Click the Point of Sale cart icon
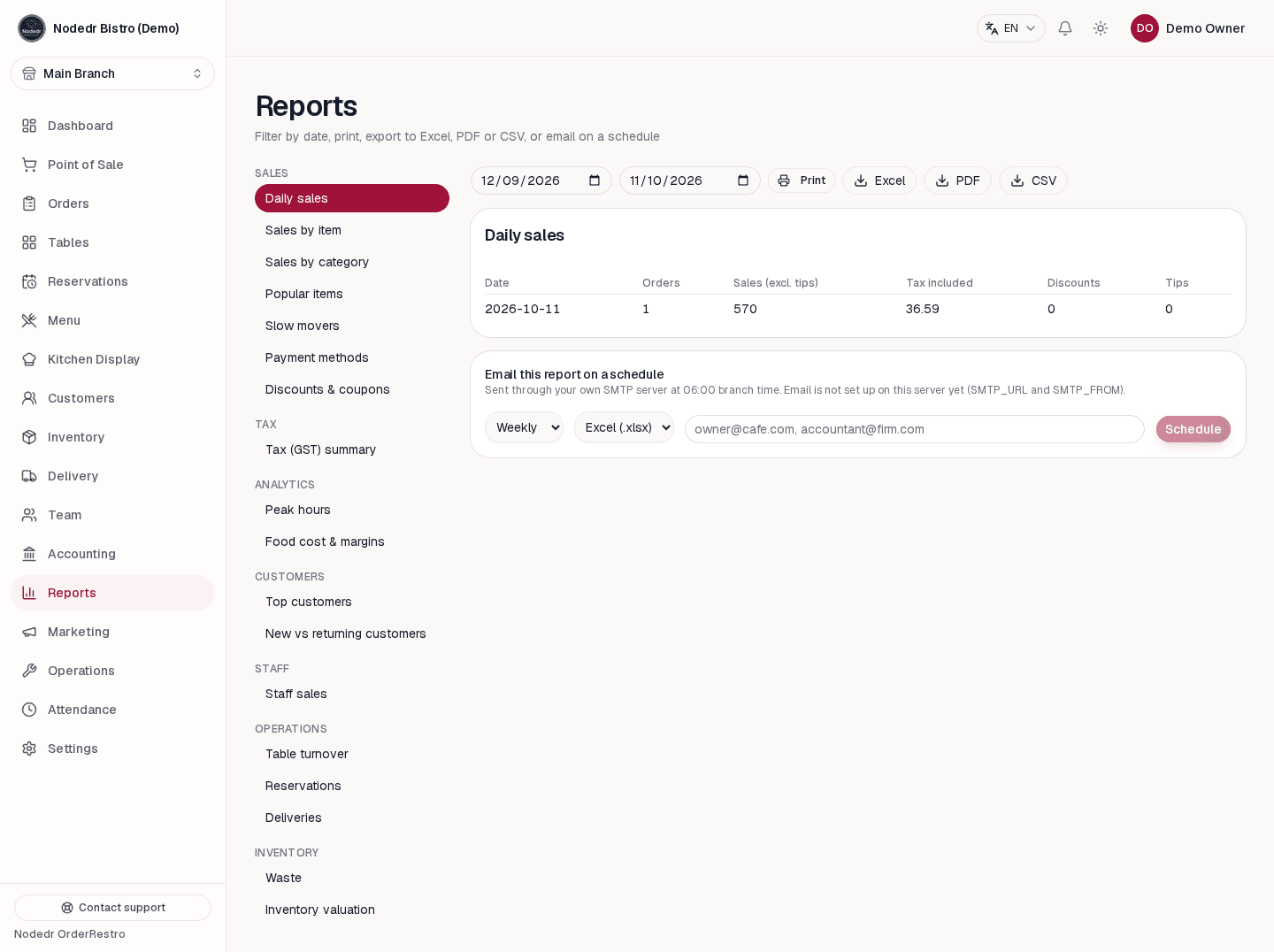The width and height of the screenshot is (1274, 952). [29, 165]
